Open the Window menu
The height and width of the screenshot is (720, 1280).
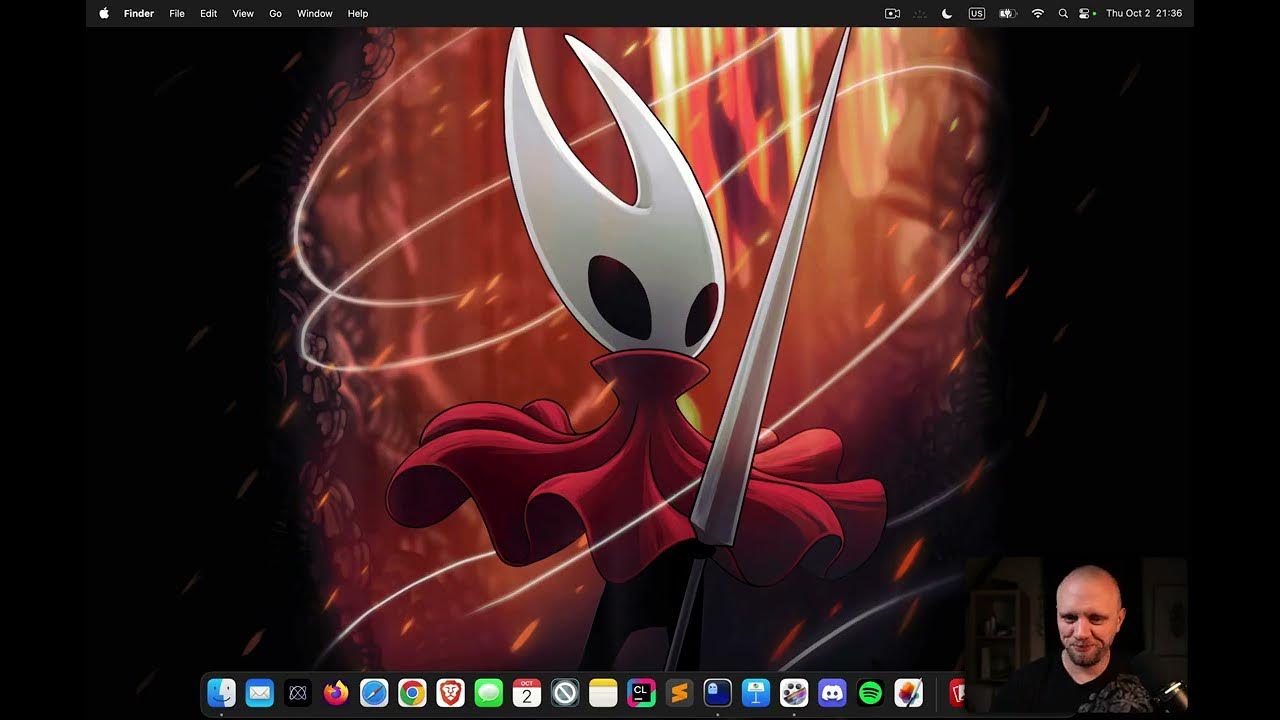(315, 13)
